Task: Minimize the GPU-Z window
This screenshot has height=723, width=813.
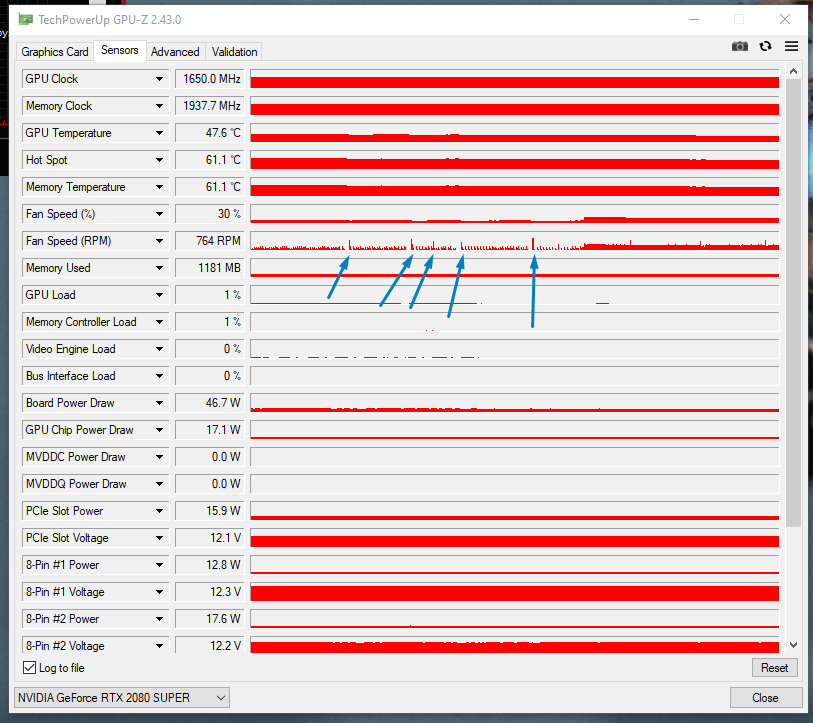Action: (x=694, y=19)
